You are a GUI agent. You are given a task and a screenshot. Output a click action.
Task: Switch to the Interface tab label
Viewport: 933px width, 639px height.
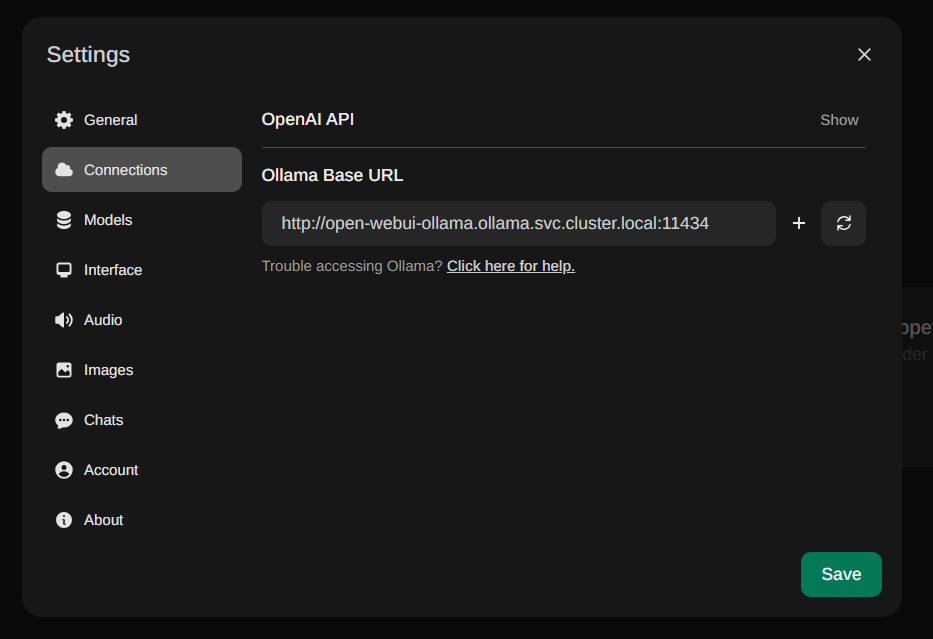[x=113, y=270]
